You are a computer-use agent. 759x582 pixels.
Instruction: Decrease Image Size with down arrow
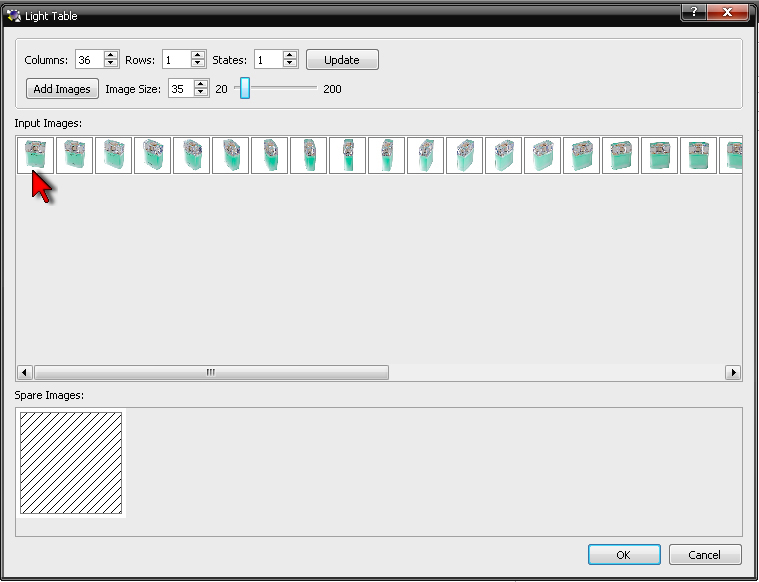(200, 92)
